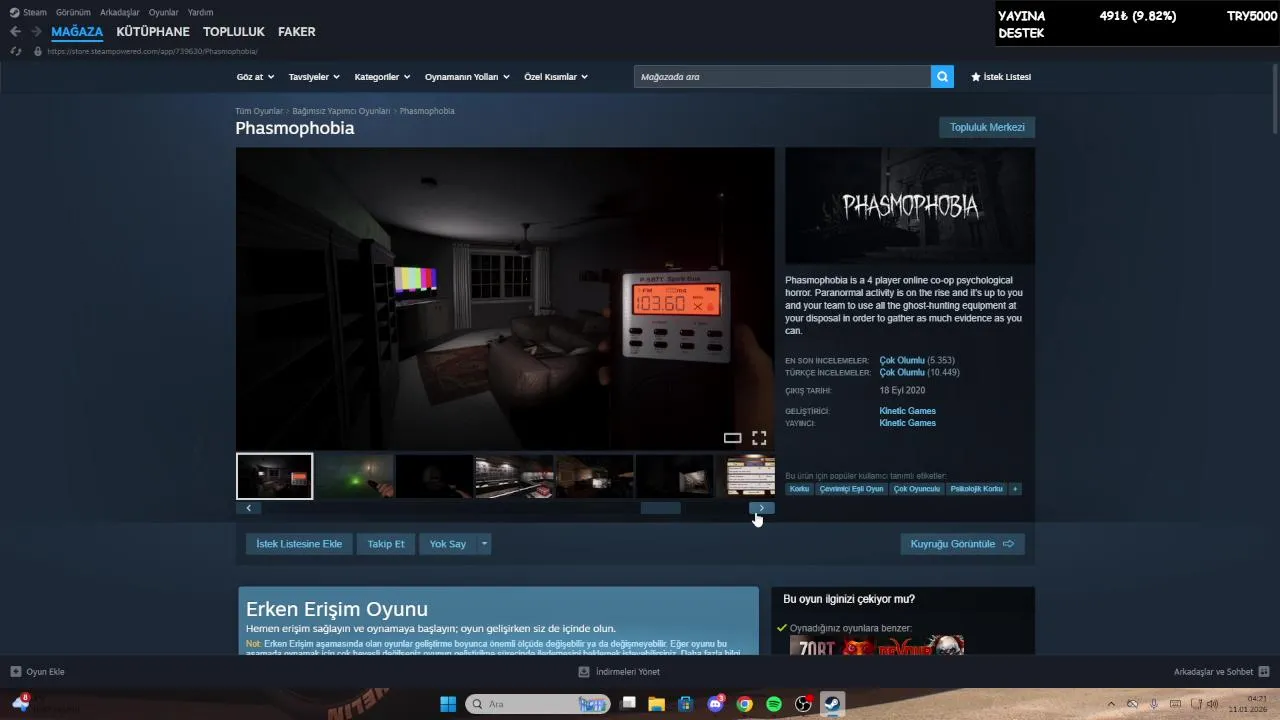Open Microsoft Store from the taskbar

pos(685,704)
